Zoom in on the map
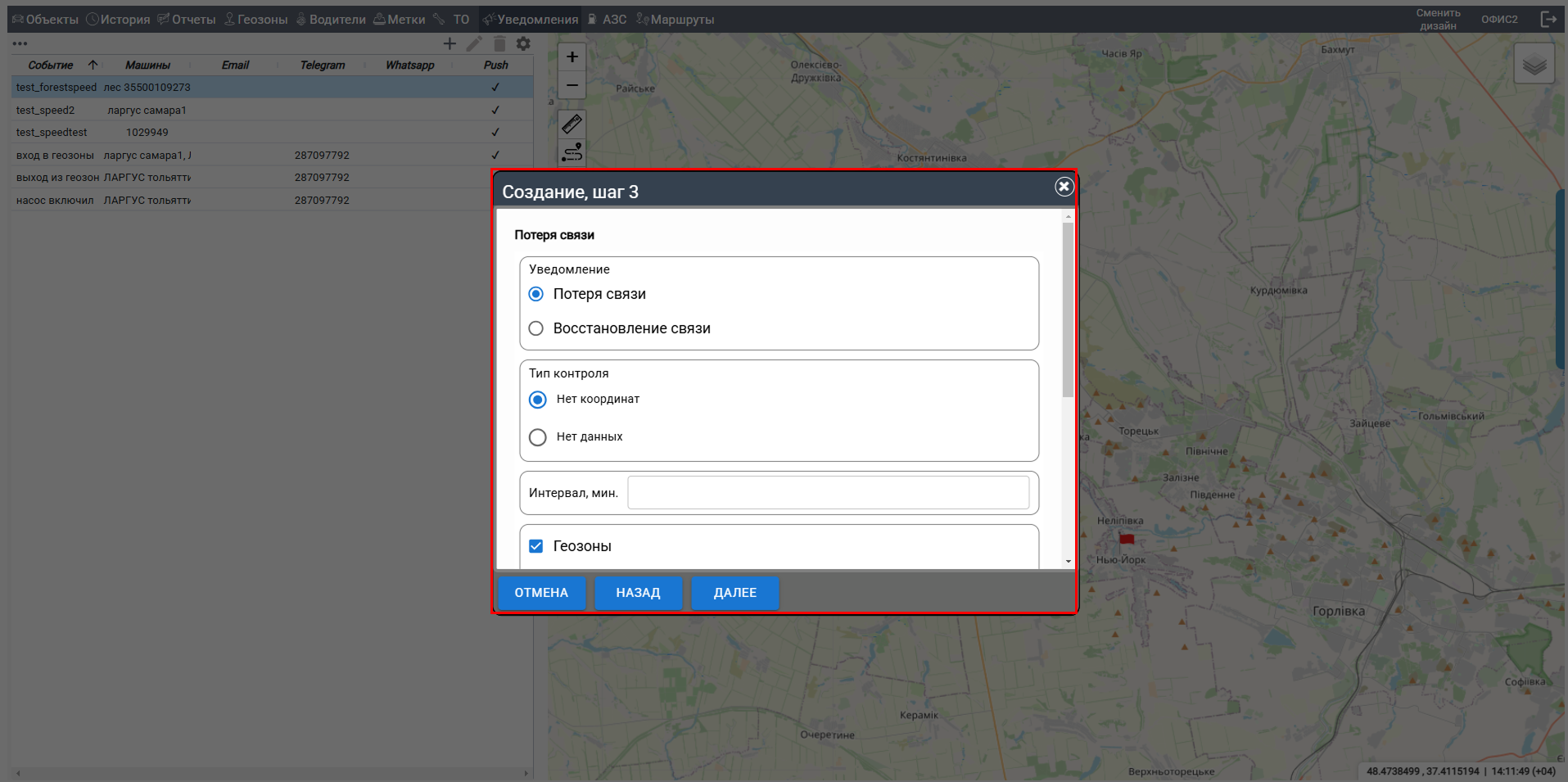 point(572,57)
